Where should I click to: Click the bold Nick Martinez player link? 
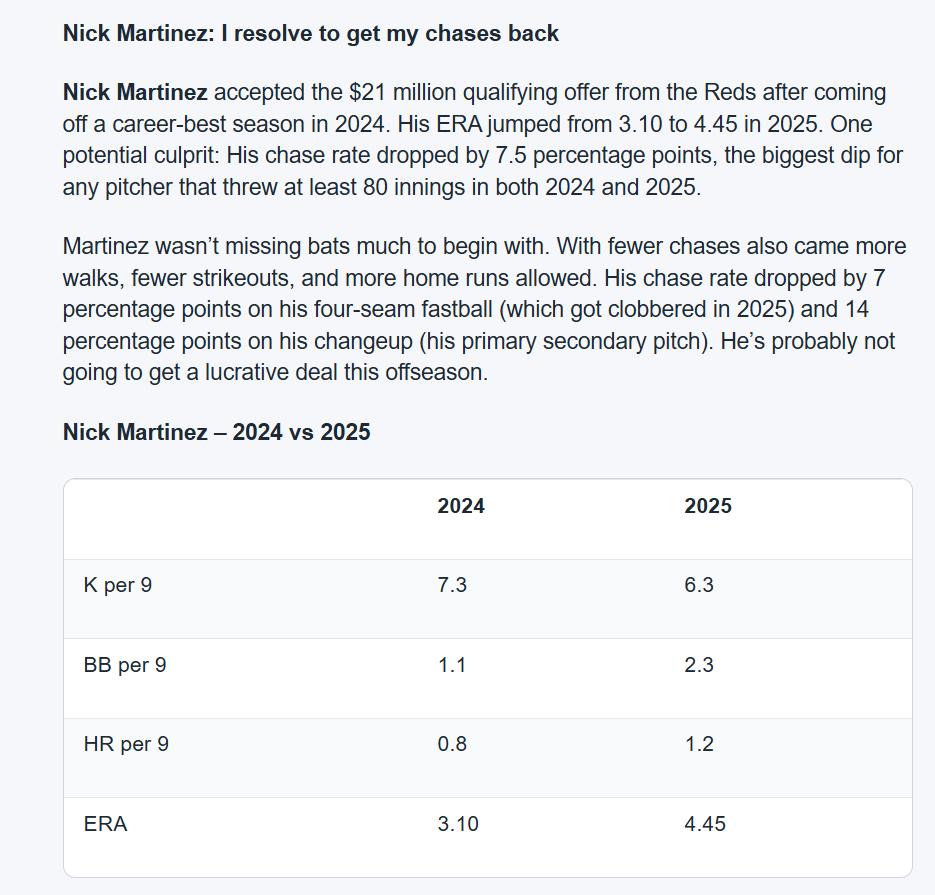click(135, 93)
